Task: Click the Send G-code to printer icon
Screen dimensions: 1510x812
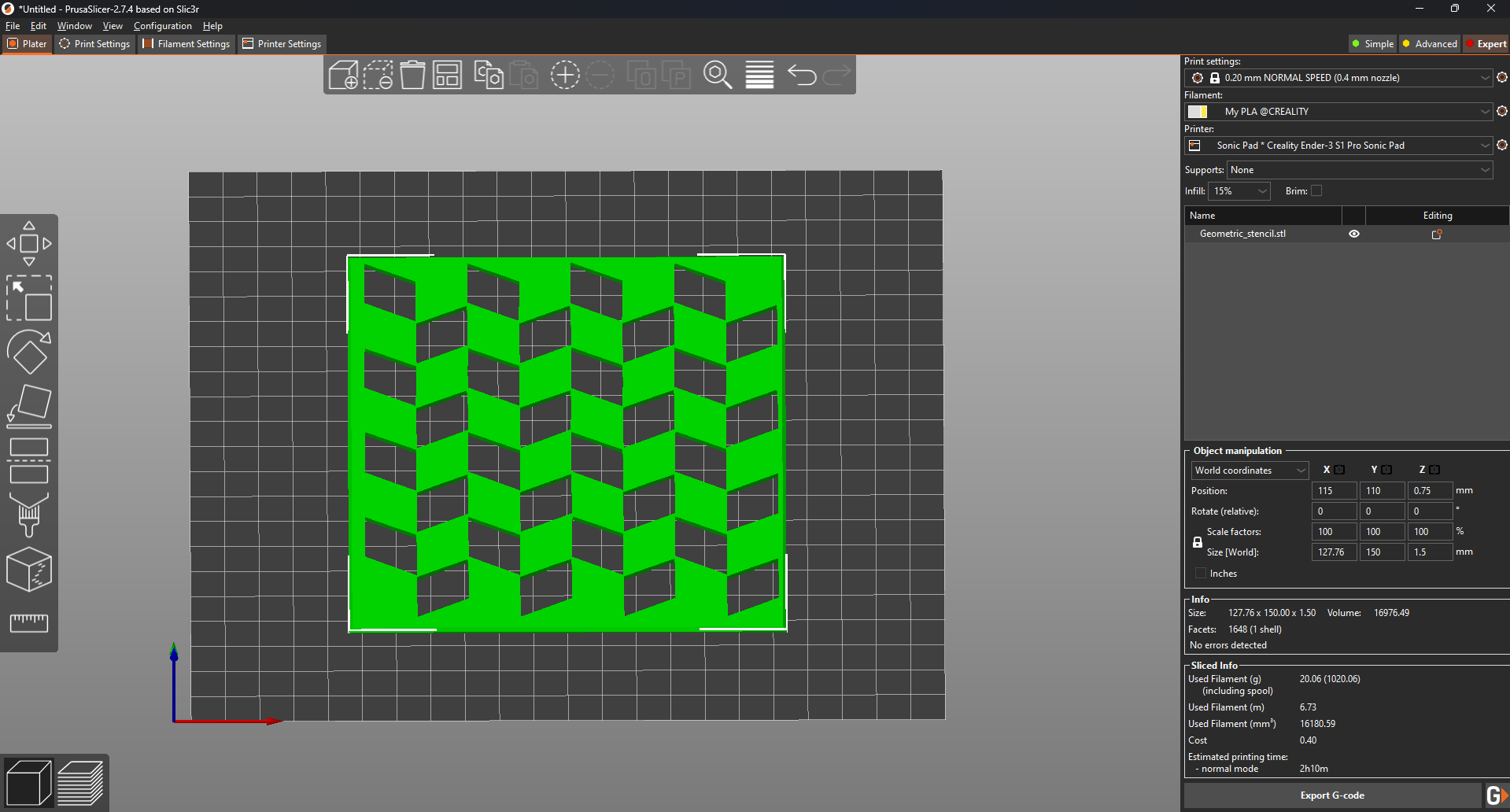Action: [1497, 795]
